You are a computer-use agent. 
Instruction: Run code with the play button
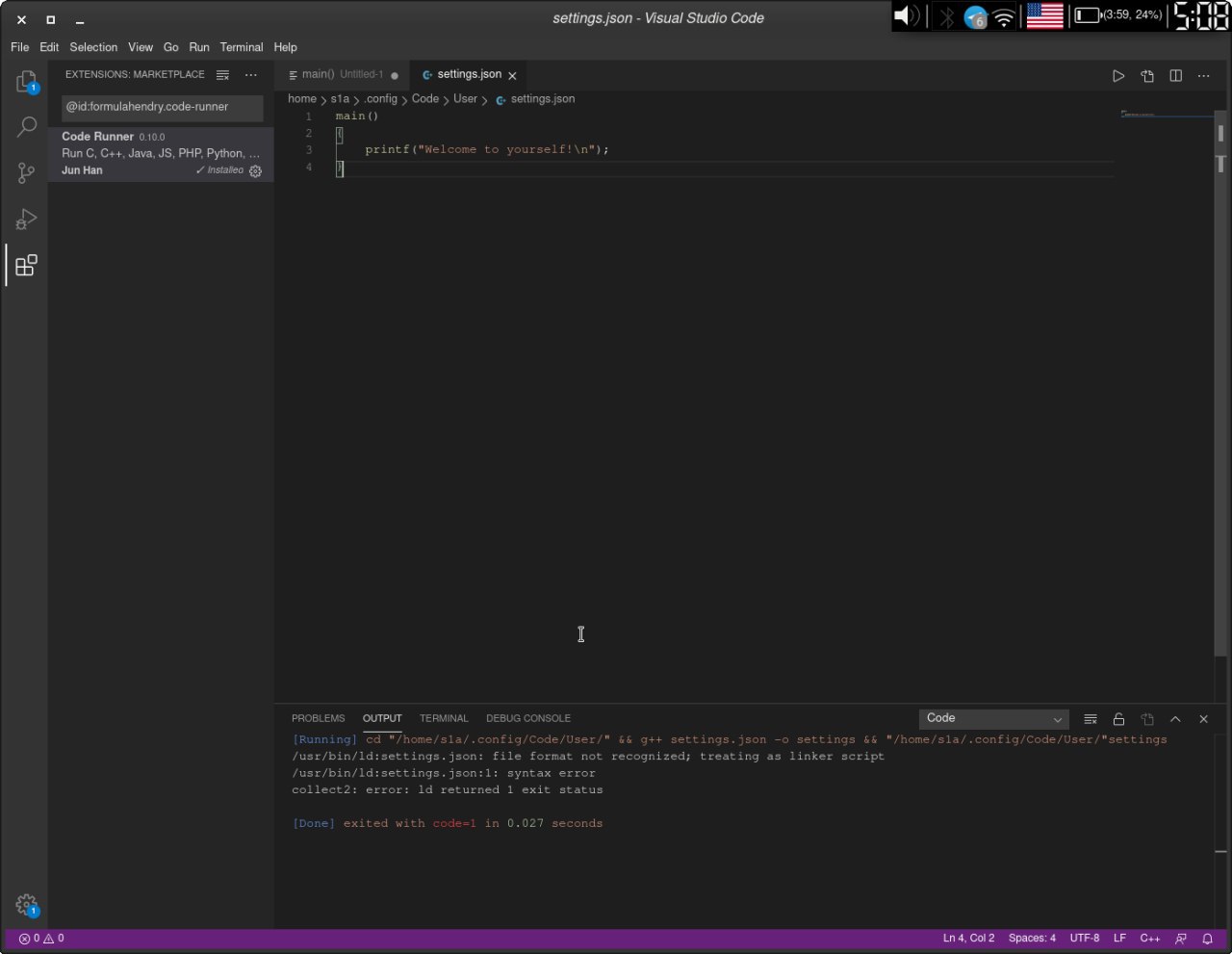tap(1118, 75)
